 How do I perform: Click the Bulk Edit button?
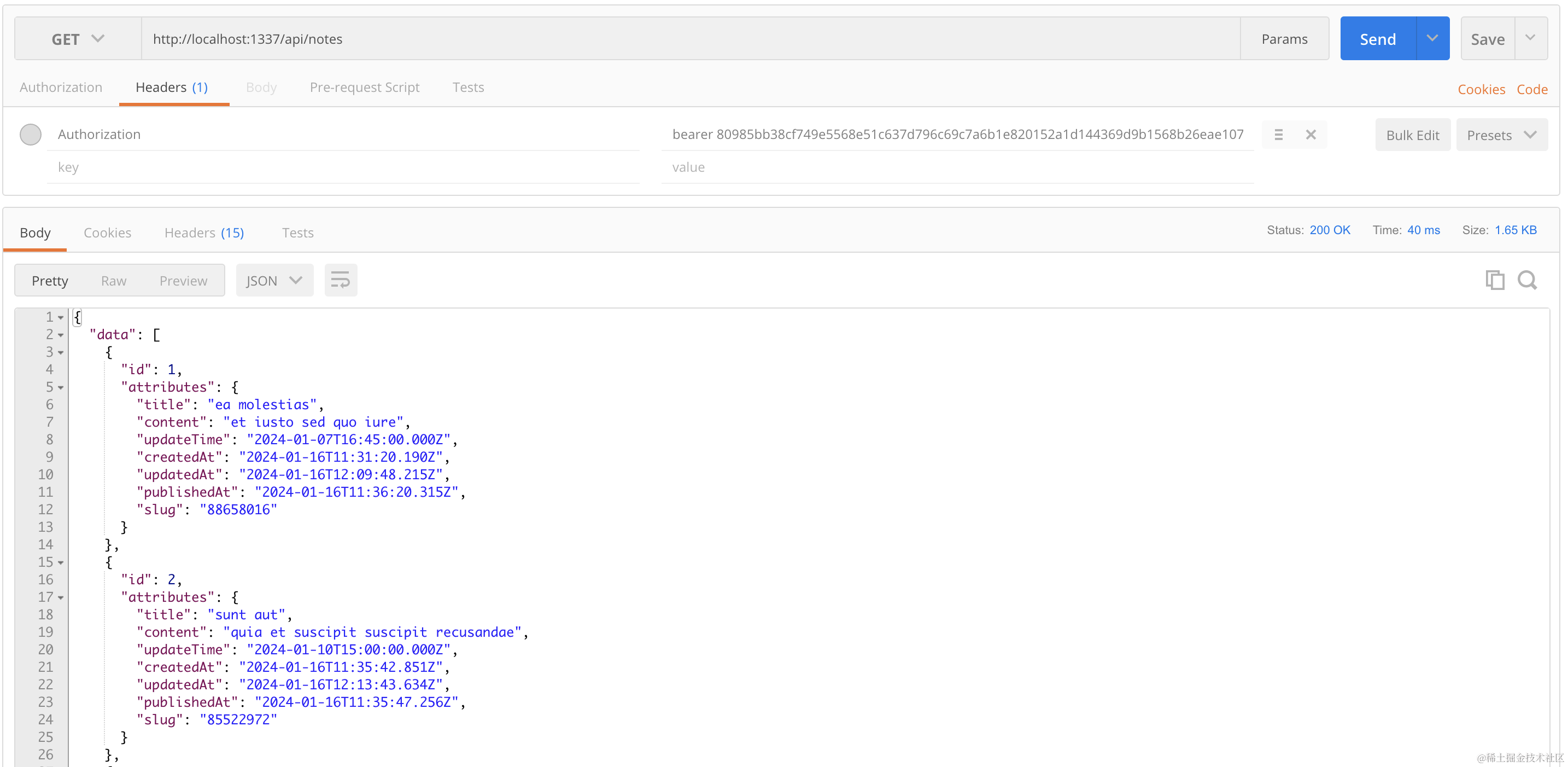click(1412, 135)
